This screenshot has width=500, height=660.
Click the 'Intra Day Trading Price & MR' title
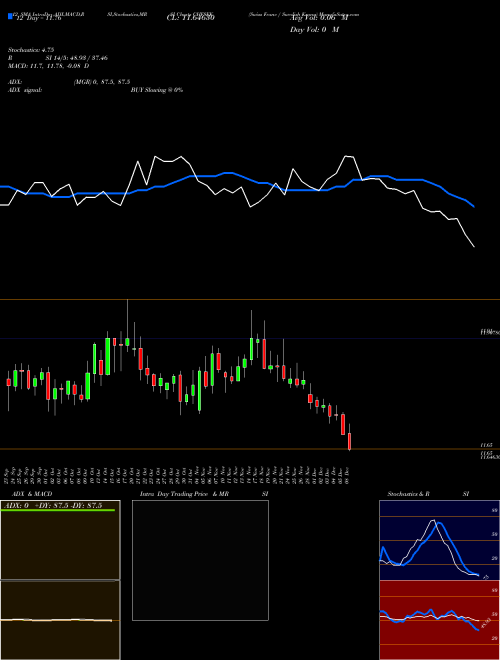184,494
